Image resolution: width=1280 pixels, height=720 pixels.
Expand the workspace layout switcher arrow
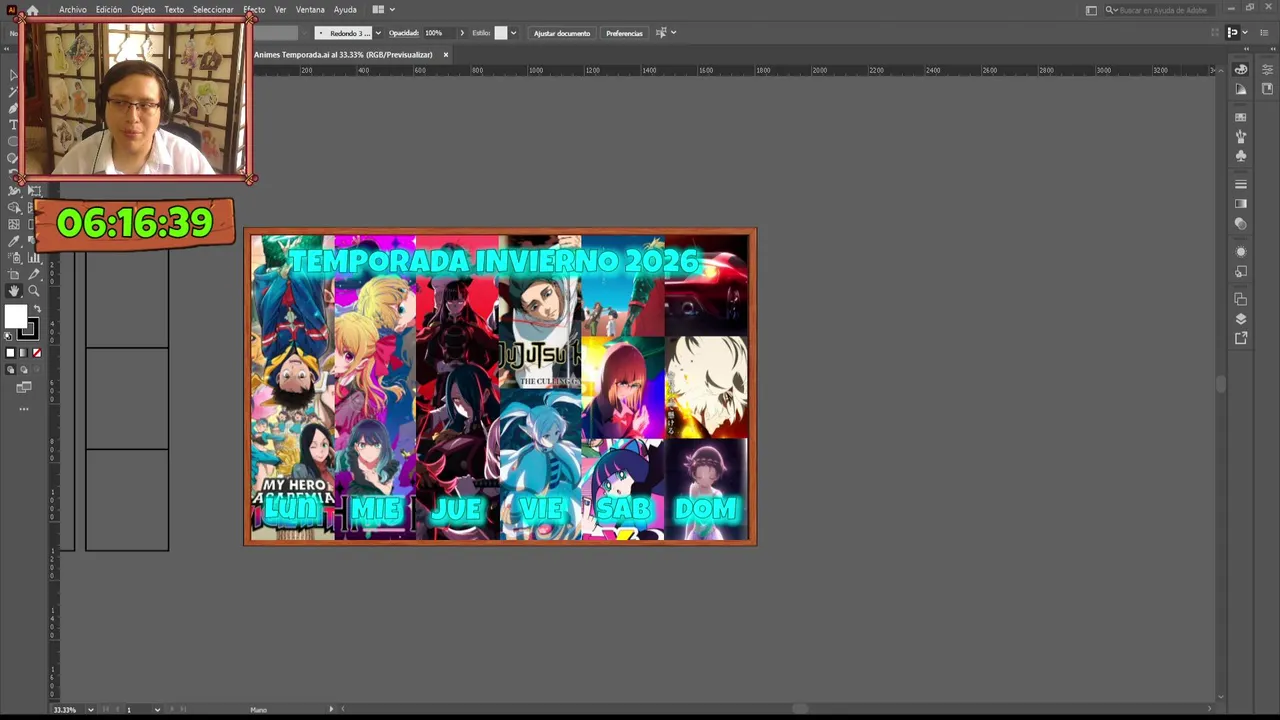point(392,10)
